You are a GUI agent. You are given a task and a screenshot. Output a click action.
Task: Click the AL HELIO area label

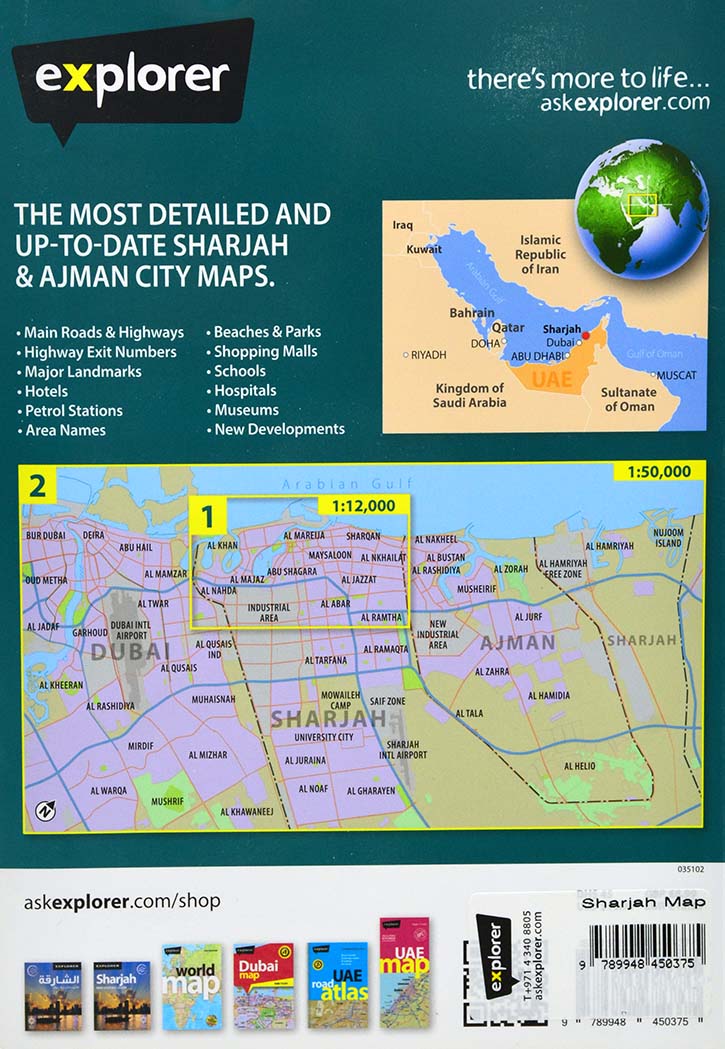(579, 766)
